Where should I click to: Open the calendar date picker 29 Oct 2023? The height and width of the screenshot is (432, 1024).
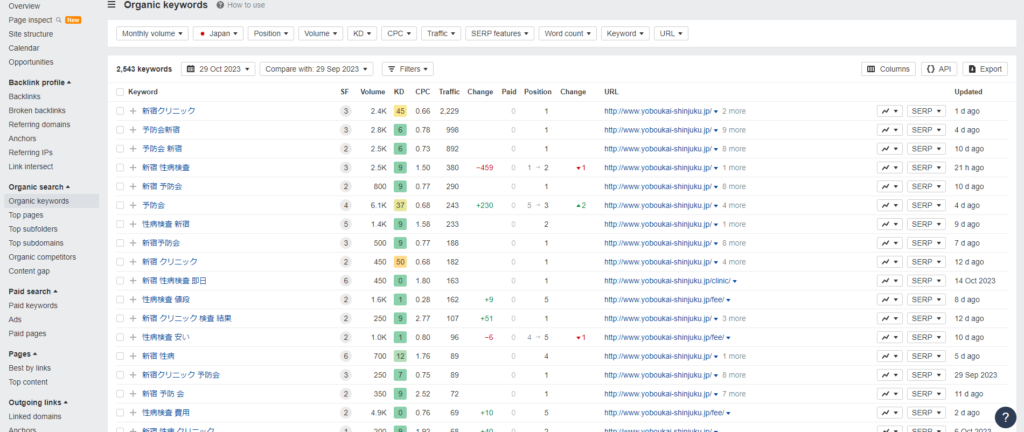(x=216, y=69)
